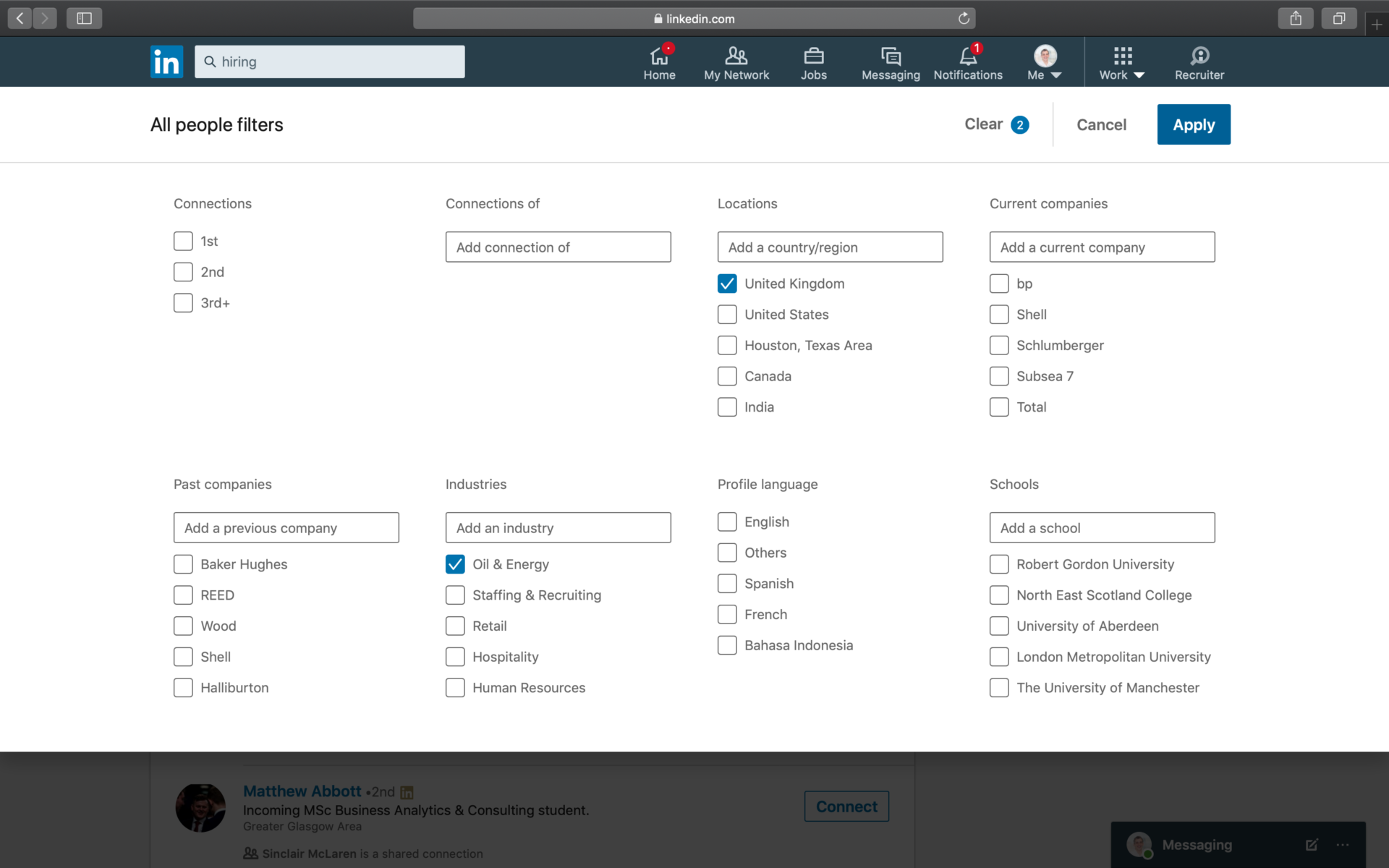Reload the page icon in address bar
Viewport: 1389px width, 868px height.
964,18
